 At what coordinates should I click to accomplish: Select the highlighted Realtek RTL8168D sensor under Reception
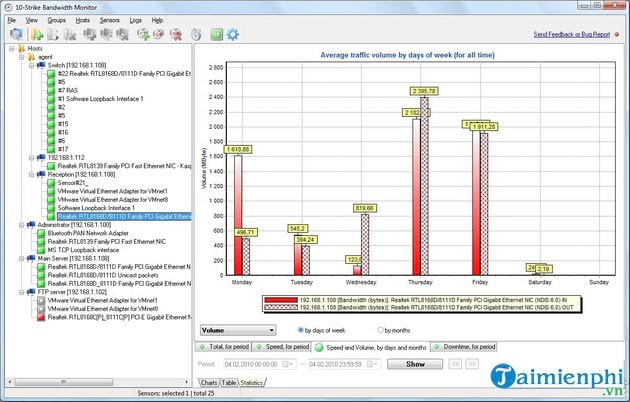coord(124,216)
